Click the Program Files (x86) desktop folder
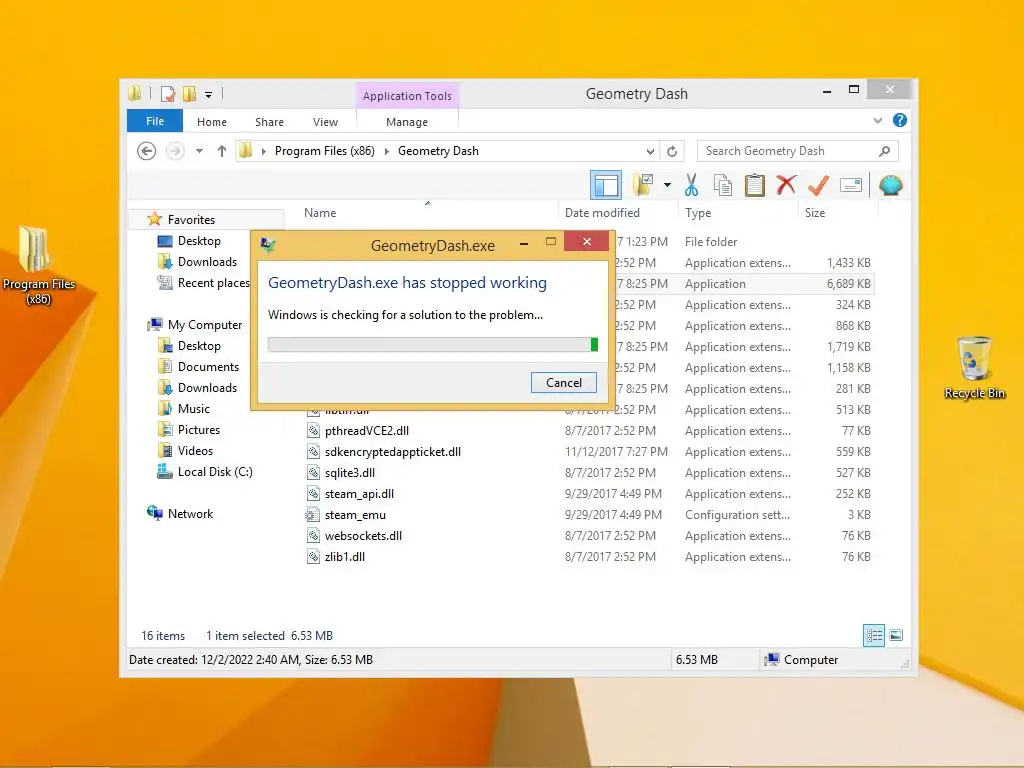 [39, 266]
